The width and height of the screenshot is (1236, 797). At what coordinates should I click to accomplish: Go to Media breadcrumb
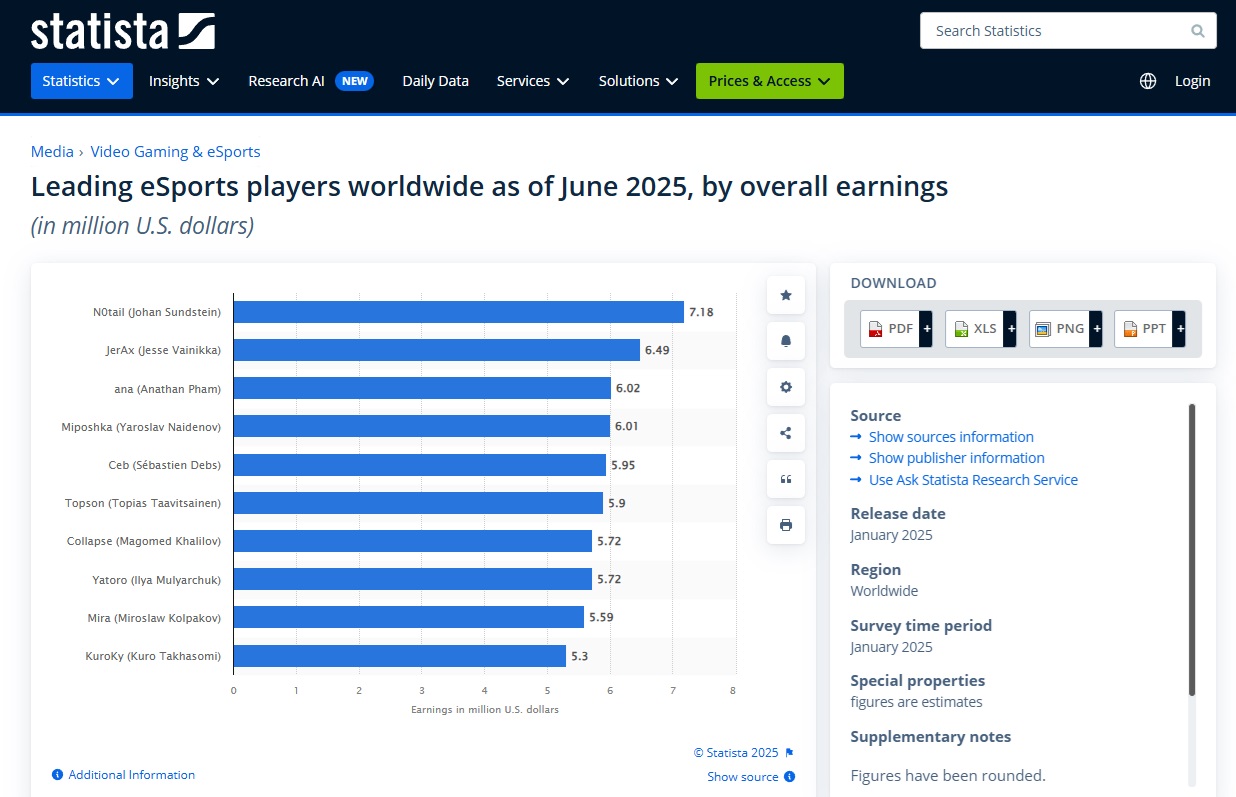[52, 152]
